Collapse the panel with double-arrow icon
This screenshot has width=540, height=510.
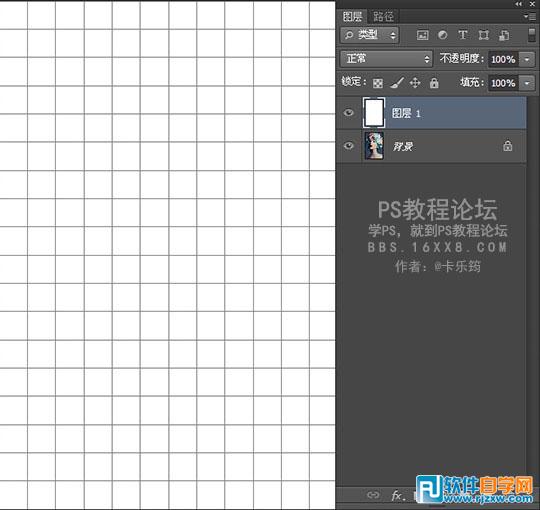pos(518,4)
